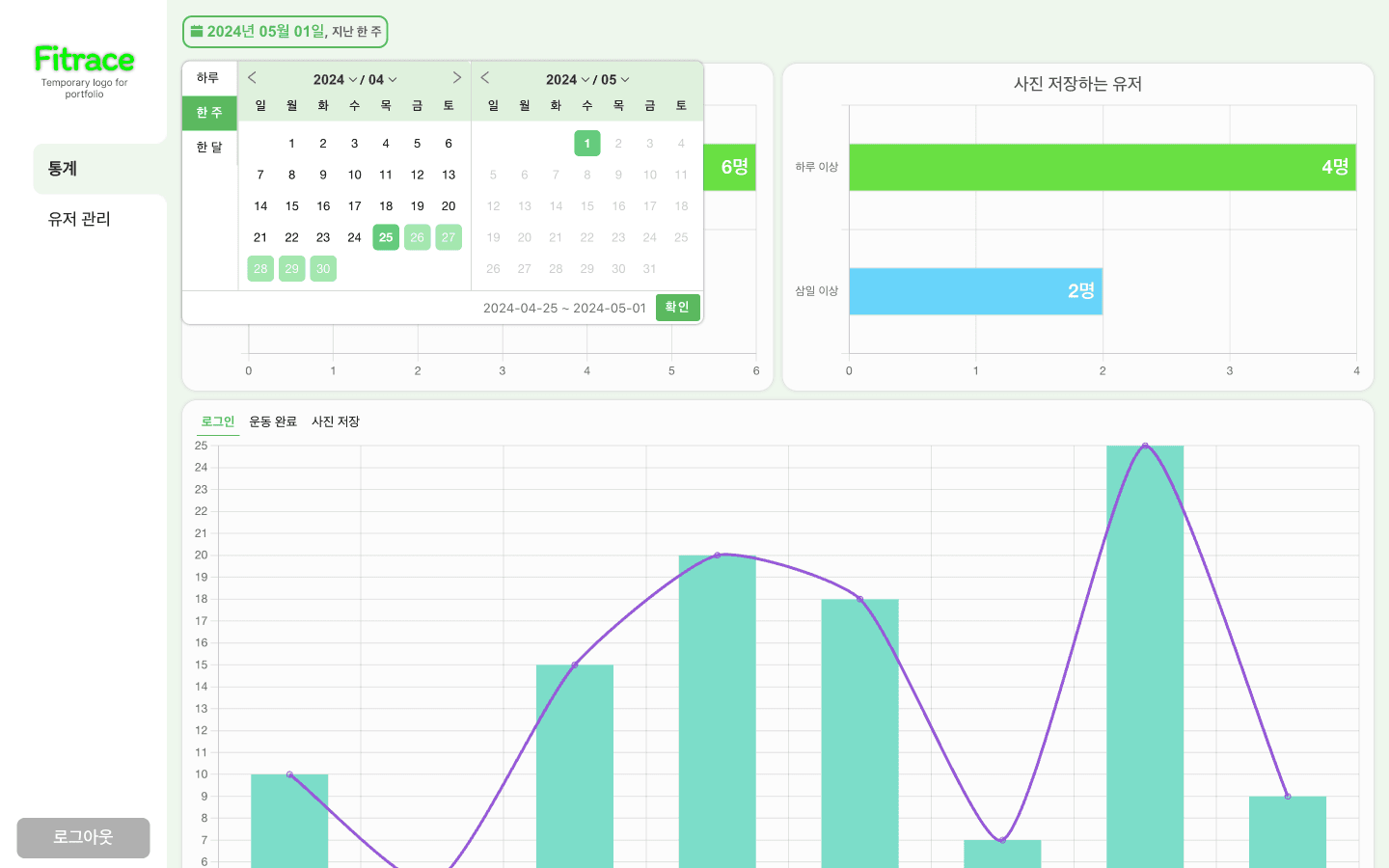1389x868 pixels.
Task: Click the Fitrace logo
Action: 84,60
